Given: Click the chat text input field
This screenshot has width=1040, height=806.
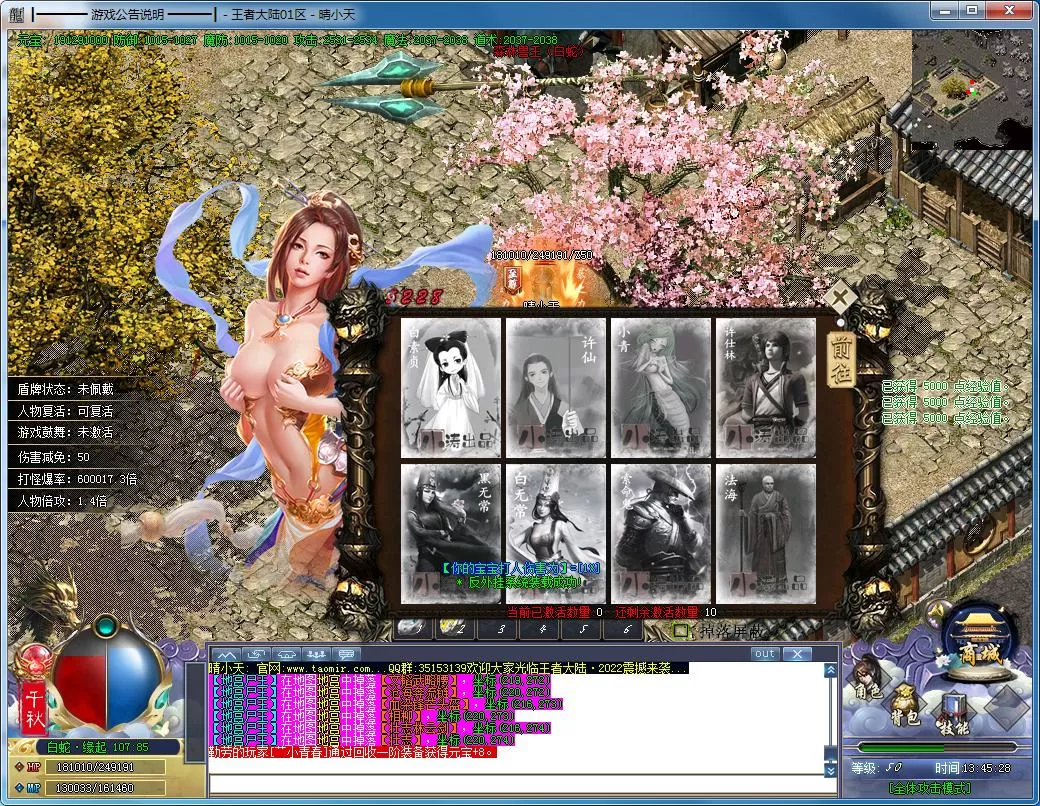Looking at the screenshot, I should pyautogui.click(x=523, y=785).
